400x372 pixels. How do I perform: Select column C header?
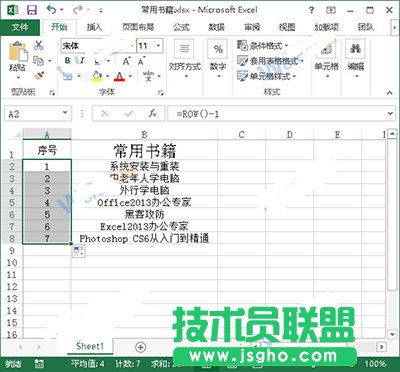coord(241,135)
